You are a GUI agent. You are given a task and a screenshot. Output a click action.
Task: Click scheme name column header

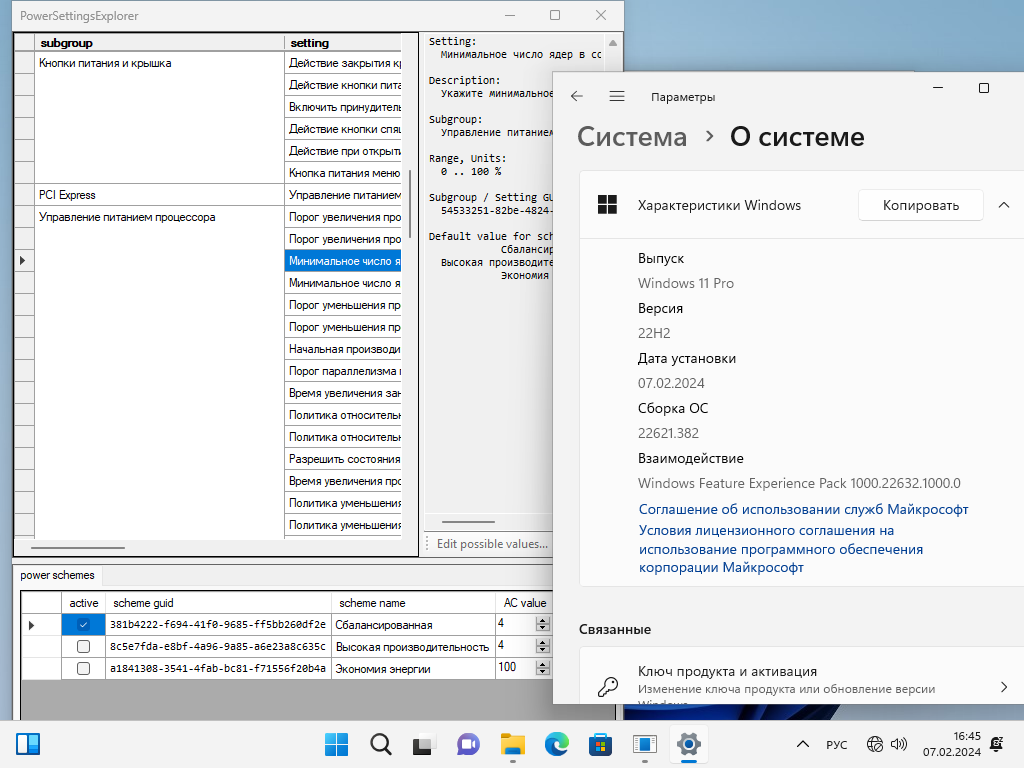(x=413, y=603)
